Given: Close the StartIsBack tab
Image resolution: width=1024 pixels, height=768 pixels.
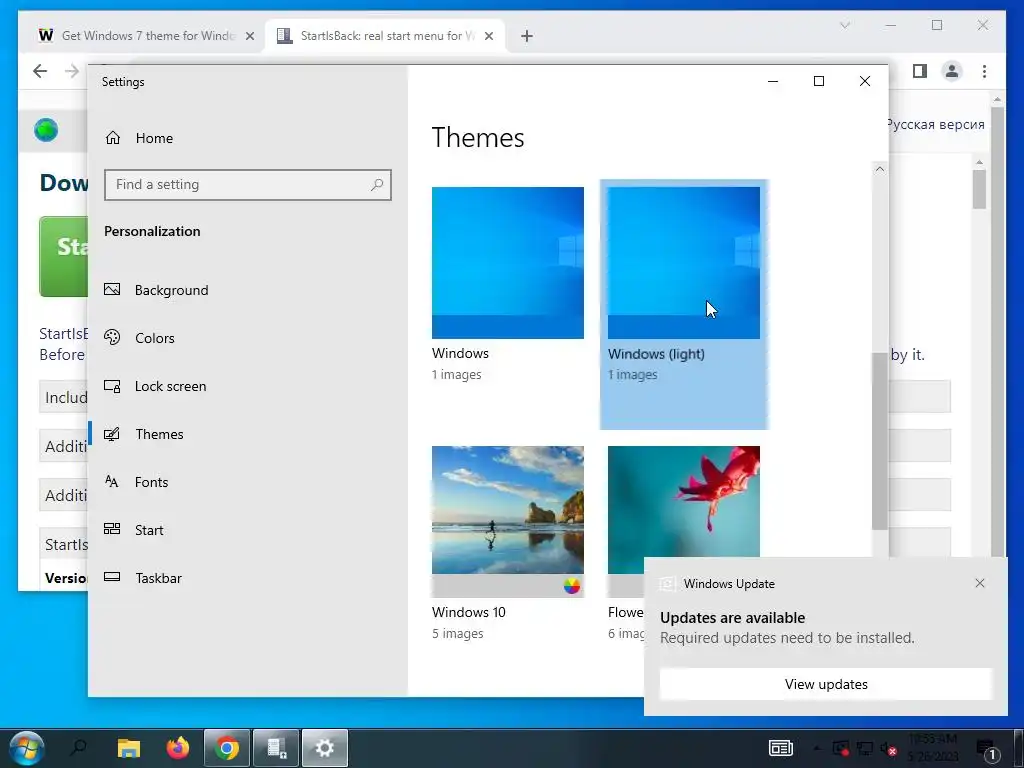Looking at the screenshot, I should click(x=488, y=37).
